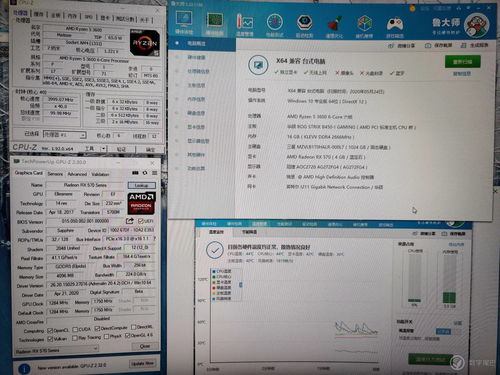Open the GPU-Z hamburger menu icon
Viewport: 500px width, 375px height.
[x=154, y=173]
